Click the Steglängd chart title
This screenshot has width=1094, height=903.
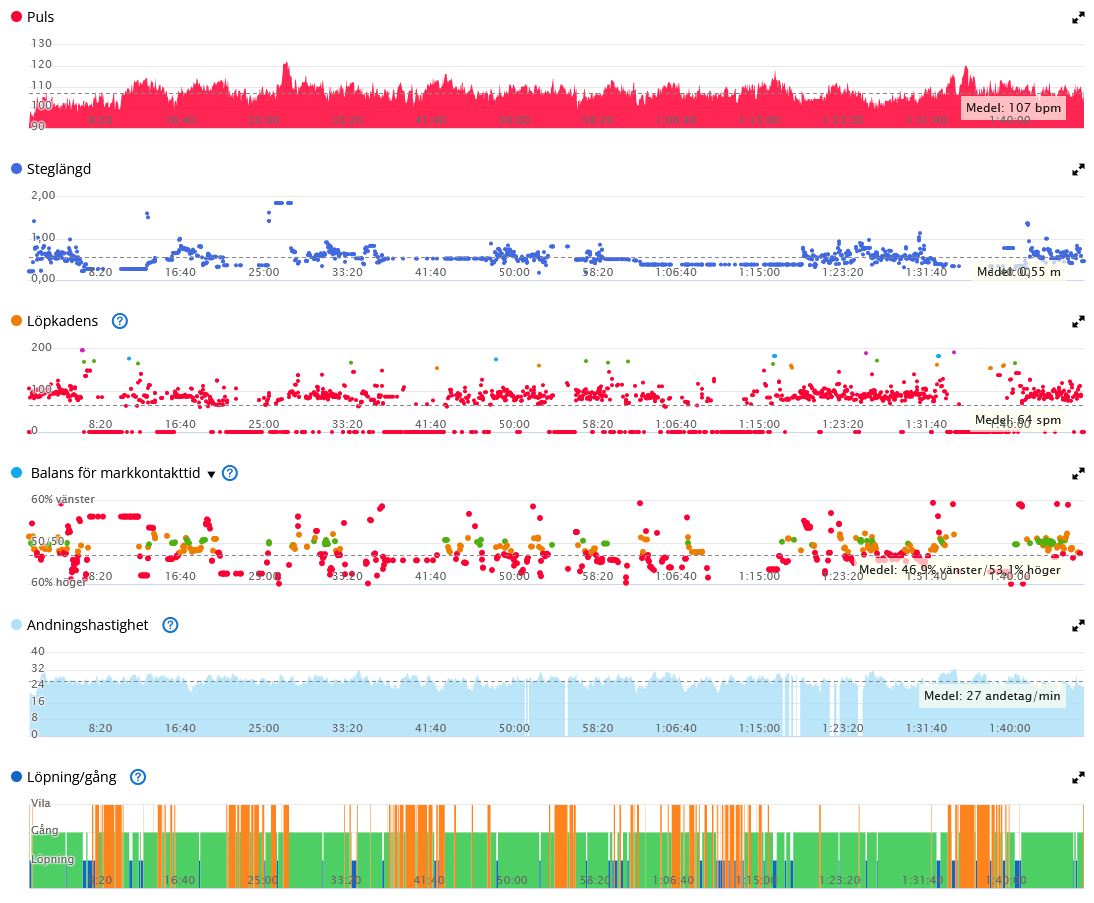59,169
